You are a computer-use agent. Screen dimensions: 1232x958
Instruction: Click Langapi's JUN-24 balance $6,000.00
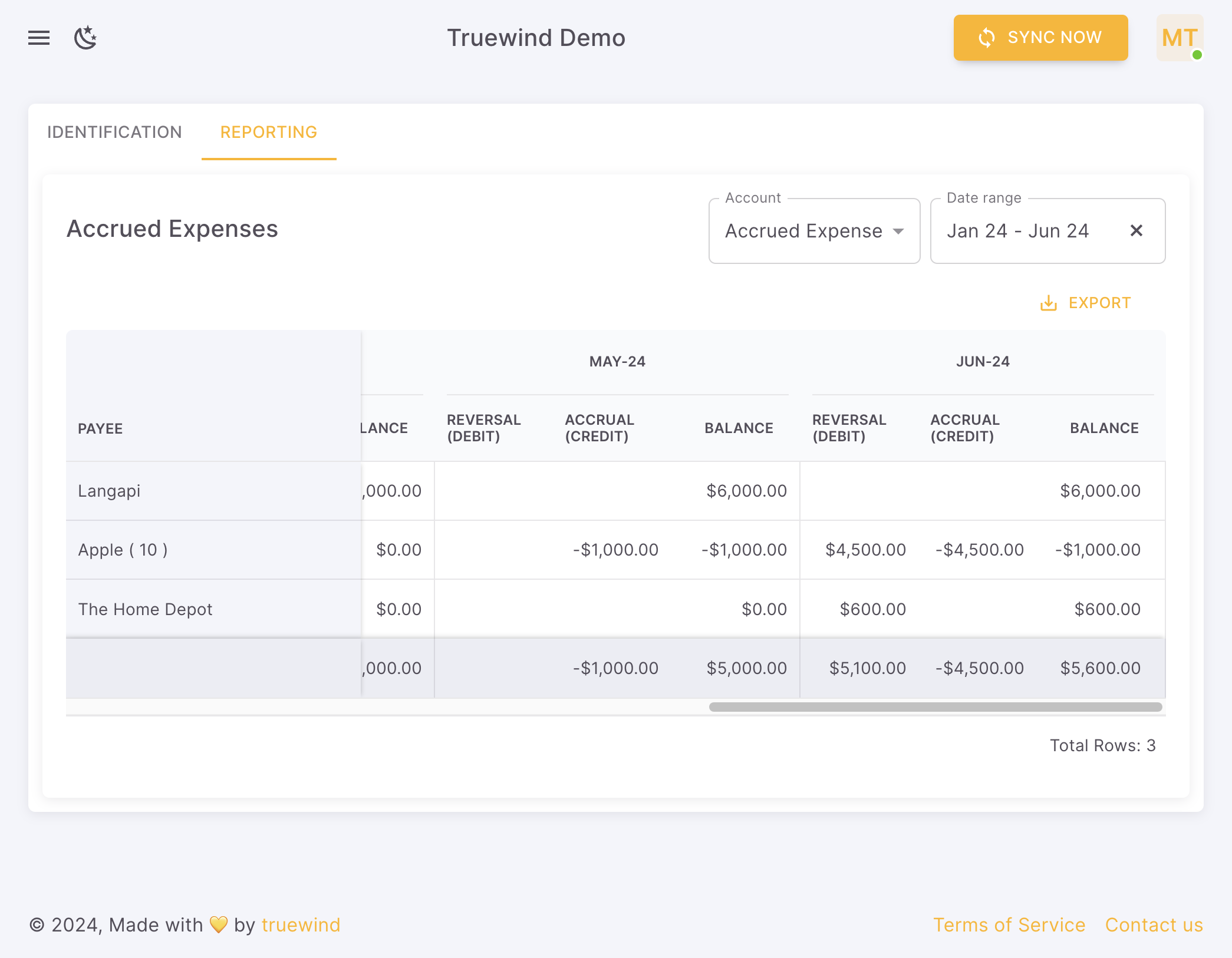click(x=1100, y=491)
